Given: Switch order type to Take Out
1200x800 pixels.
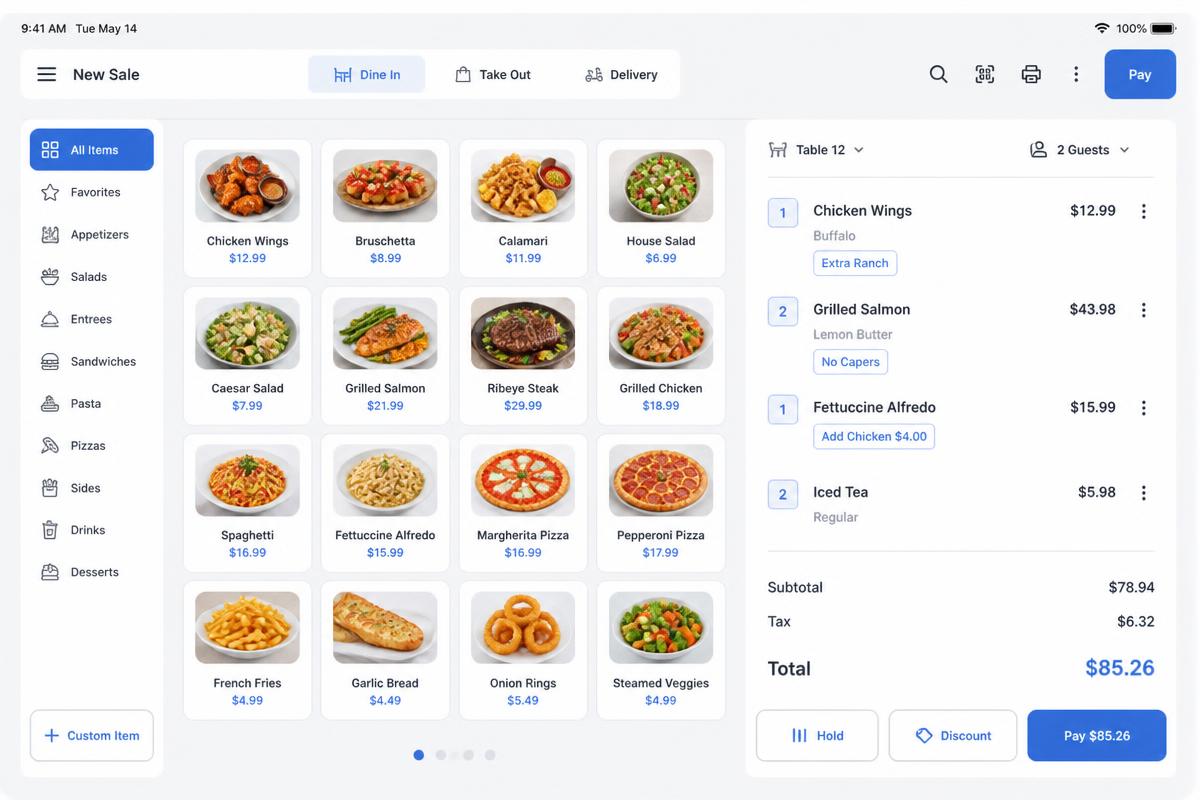Looking at the screenshot, I should [x=493, y=74].
